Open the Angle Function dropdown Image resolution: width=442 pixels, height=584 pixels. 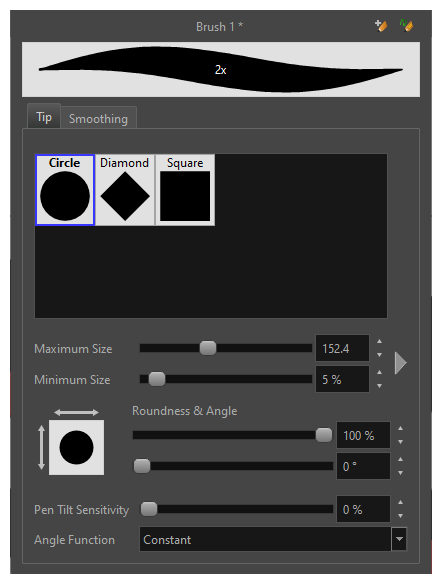click(399, 539)
